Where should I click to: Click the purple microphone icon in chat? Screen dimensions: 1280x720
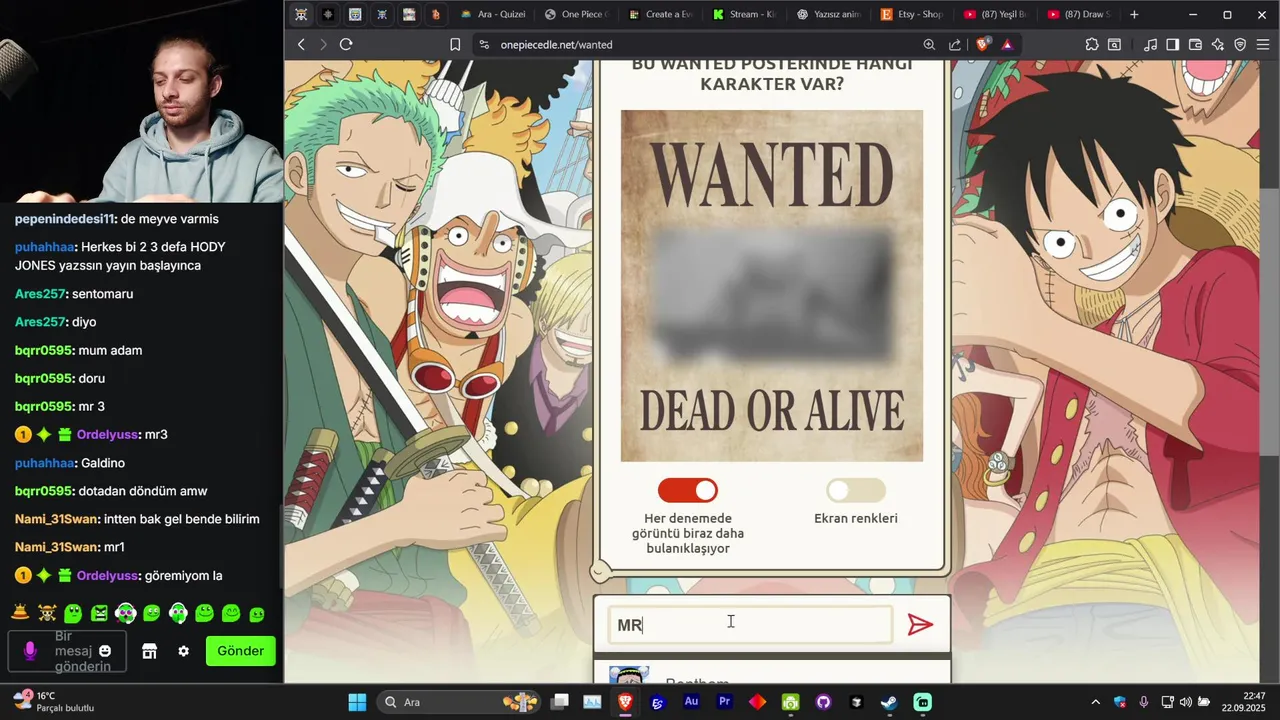coord(30,651)
